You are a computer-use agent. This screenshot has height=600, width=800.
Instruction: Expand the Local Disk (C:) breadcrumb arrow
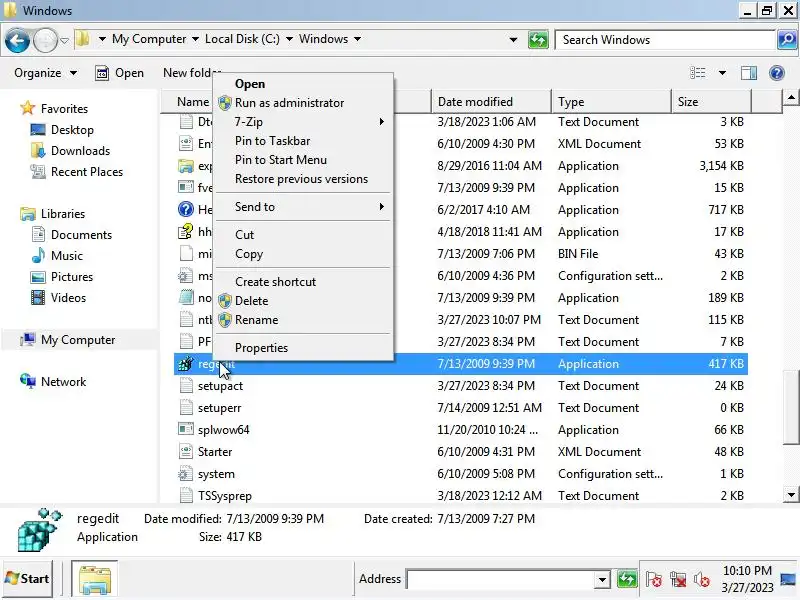click(289, 39)
